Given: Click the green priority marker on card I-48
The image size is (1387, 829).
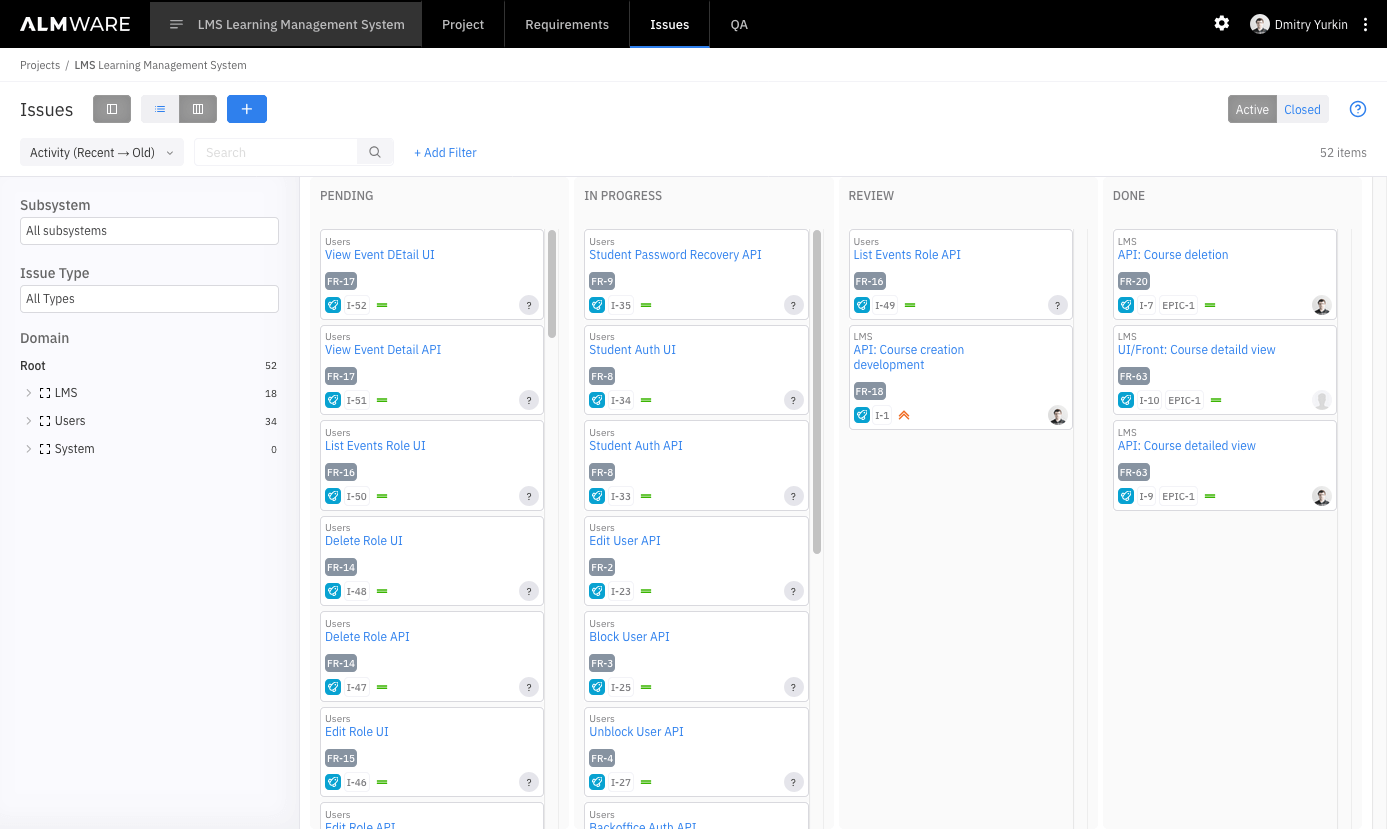Looking at the screenshot, I should pyautogui.click(x=382, y=591).
